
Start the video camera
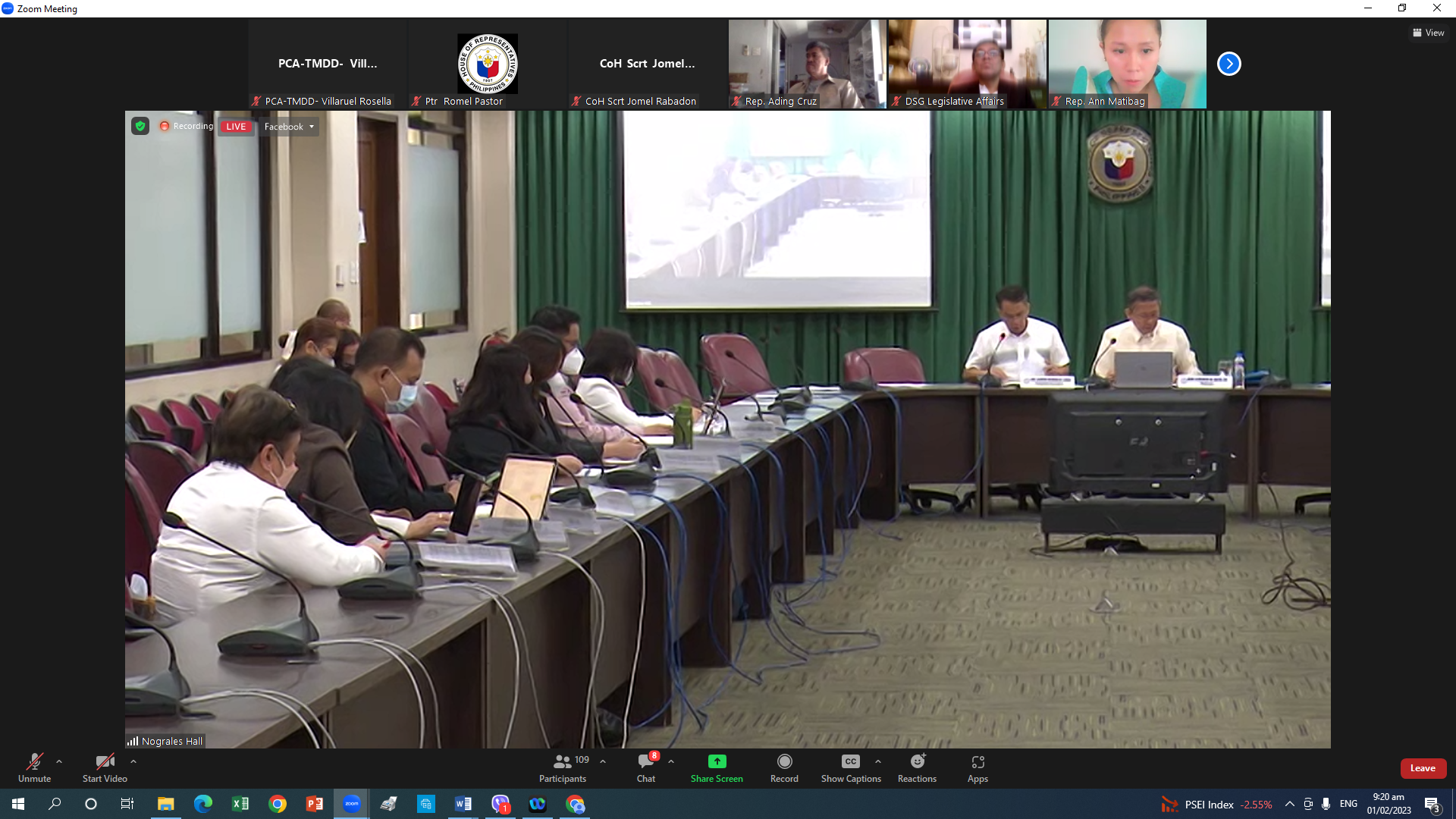click(105, 767)
